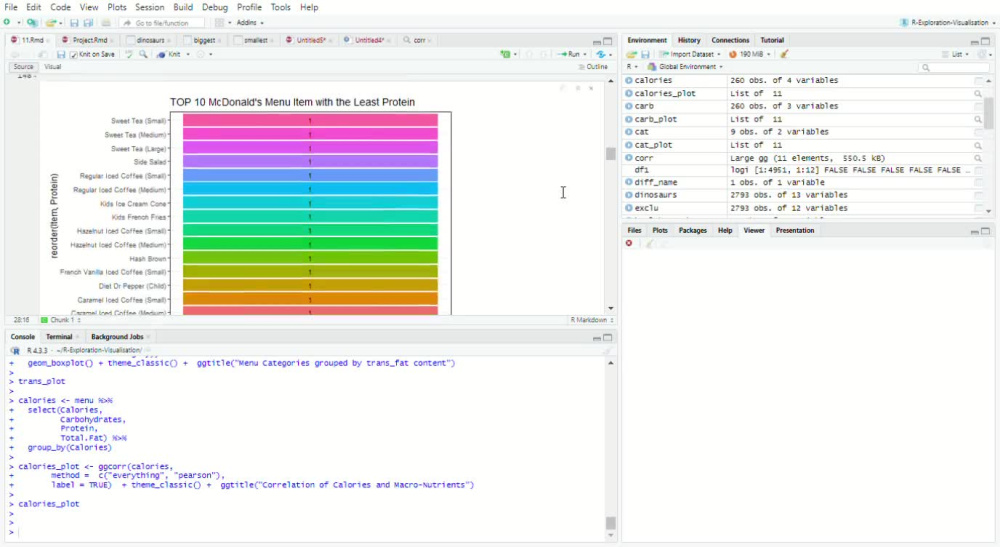Viewport: 1000px width, 547px height.
Task: Inspect calories_plot with magnifier icon
Action: 978,94
